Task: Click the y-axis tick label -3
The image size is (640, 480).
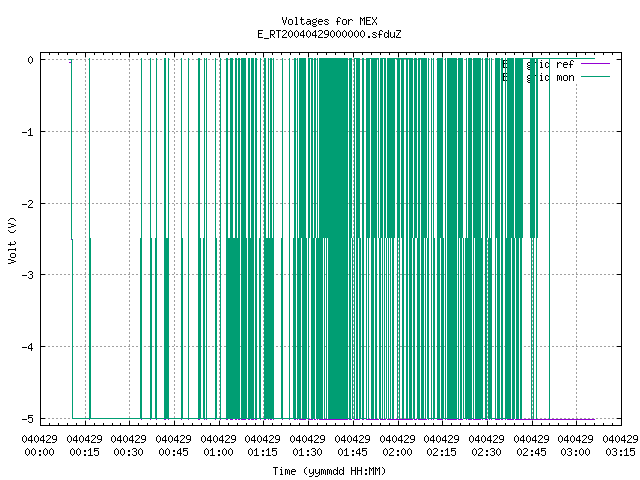Action: pos(28,275)
